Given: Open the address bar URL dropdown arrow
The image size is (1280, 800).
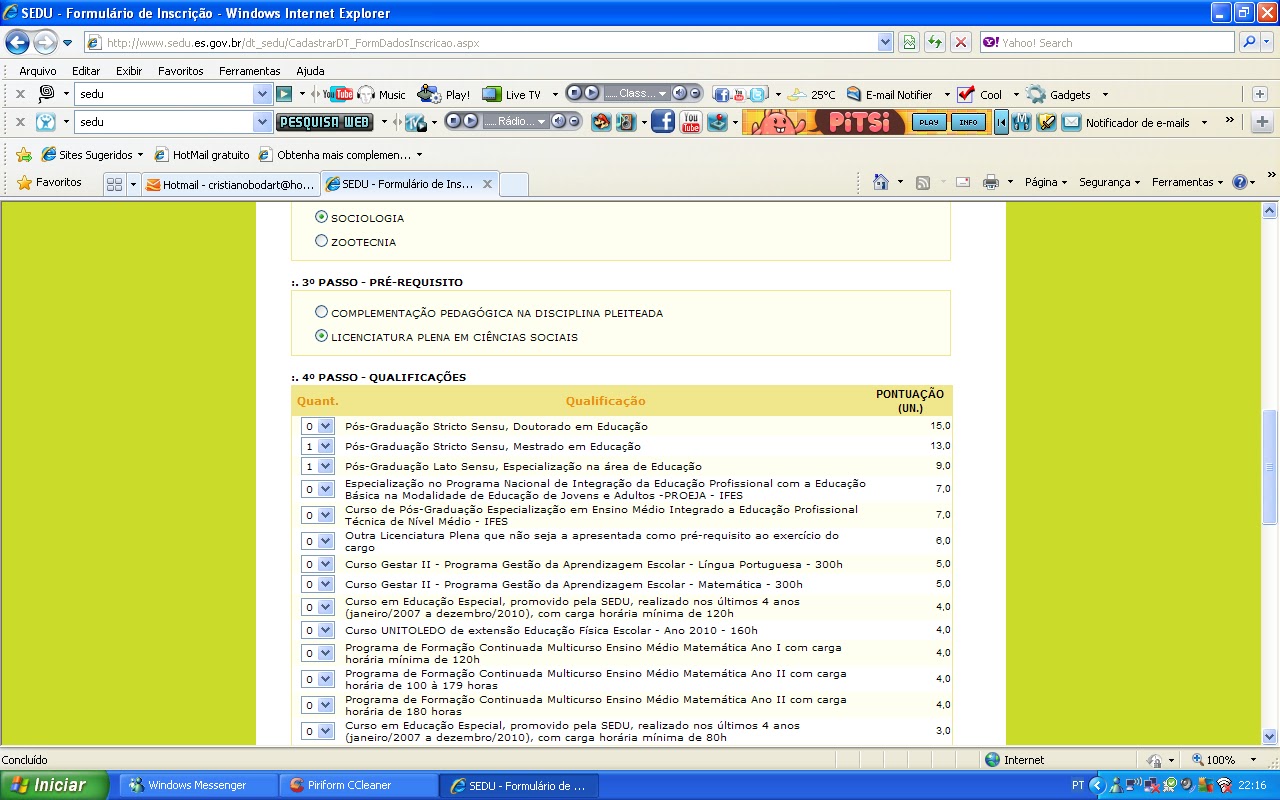Looking at the screenshot, I should [x=885, y=42].
